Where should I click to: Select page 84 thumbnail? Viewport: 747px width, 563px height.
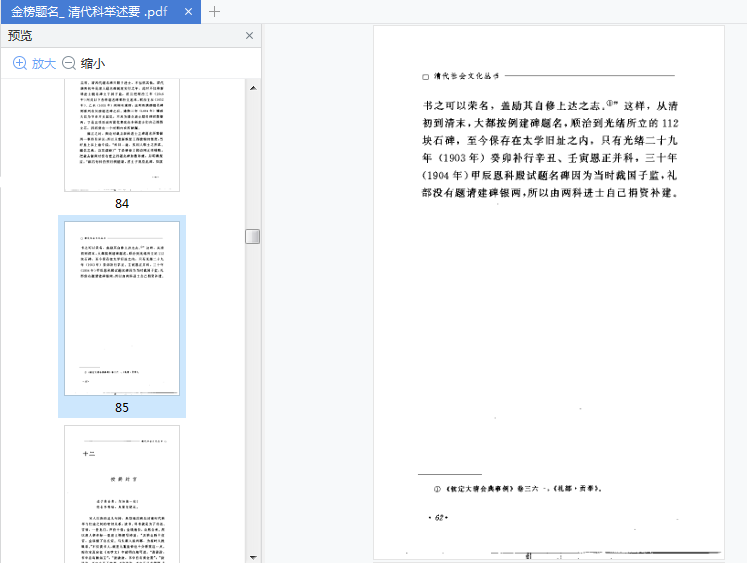122,135
